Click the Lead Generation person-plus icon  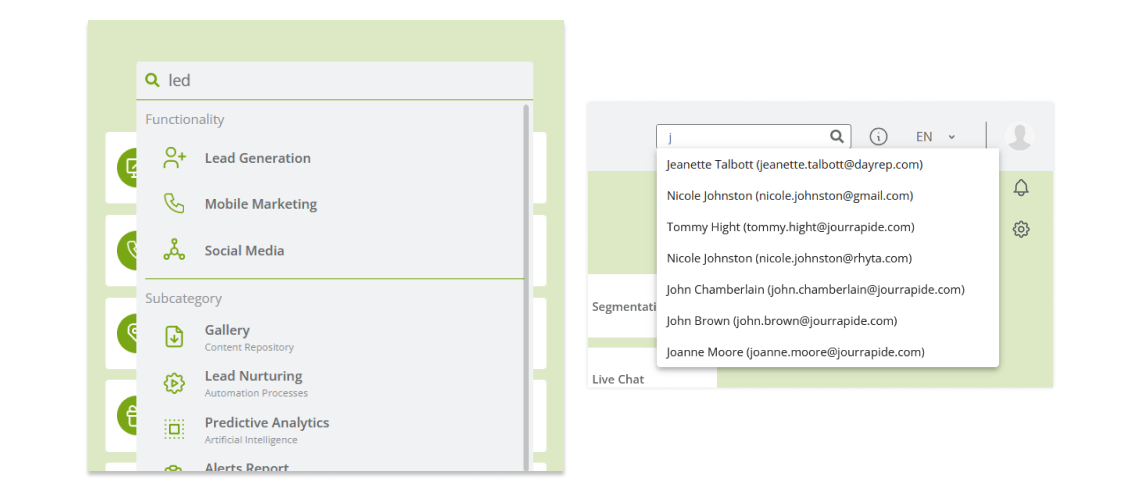click(174, 158)
